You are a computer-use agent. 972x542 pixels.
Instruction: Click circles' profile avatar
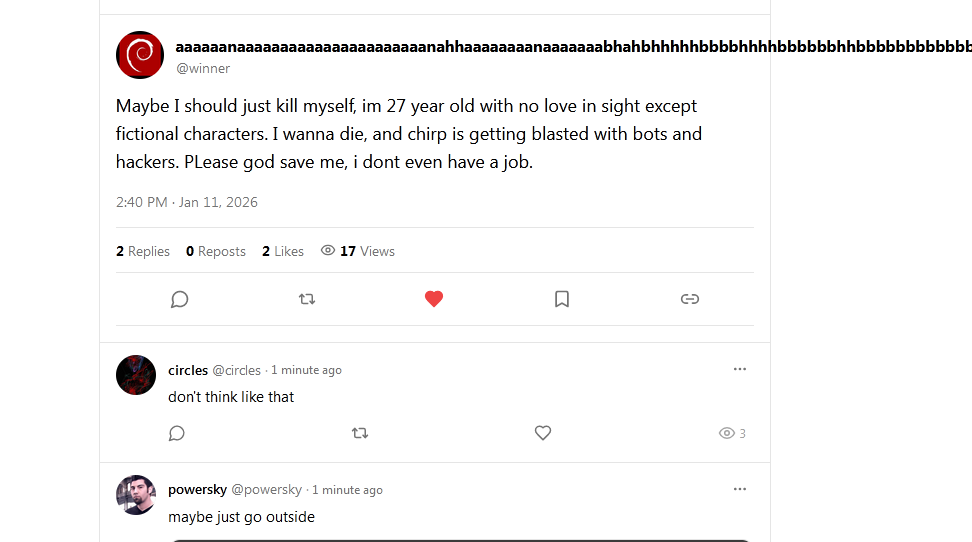(x=136, y=375)
